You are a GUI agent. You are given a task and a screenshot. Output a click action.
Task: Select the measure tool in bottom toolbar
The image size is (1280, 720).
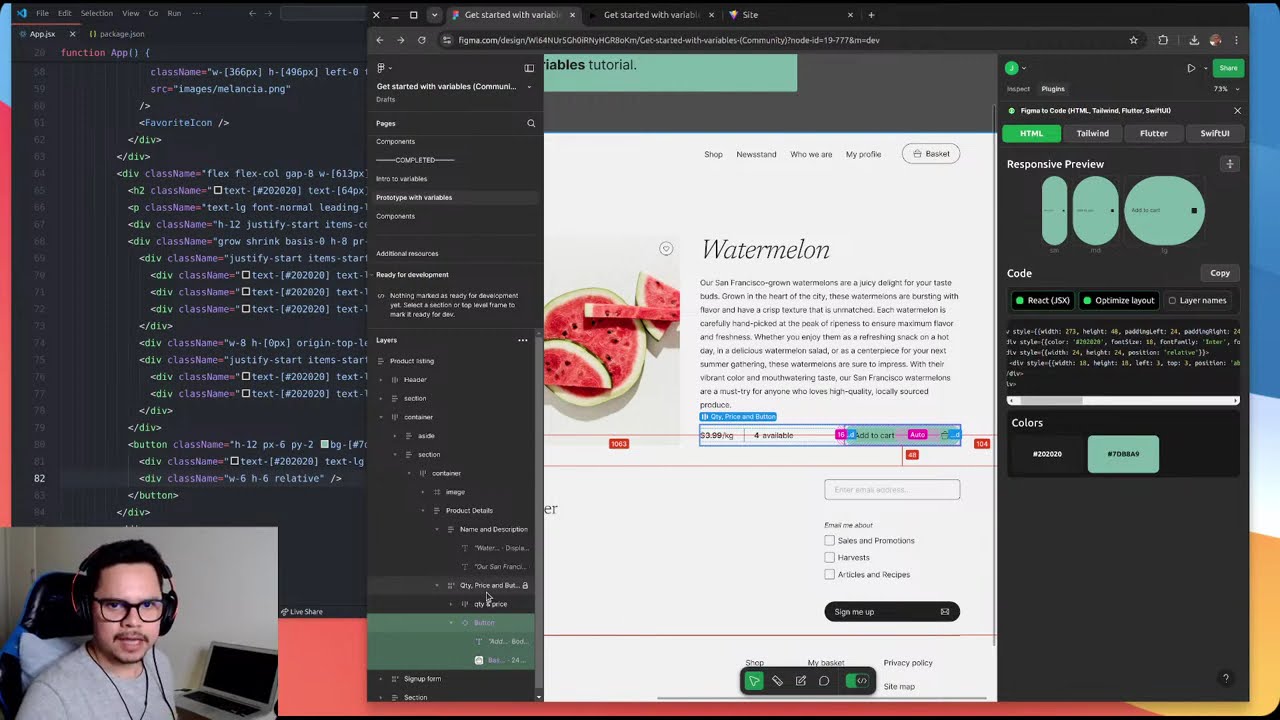point(777,681)
